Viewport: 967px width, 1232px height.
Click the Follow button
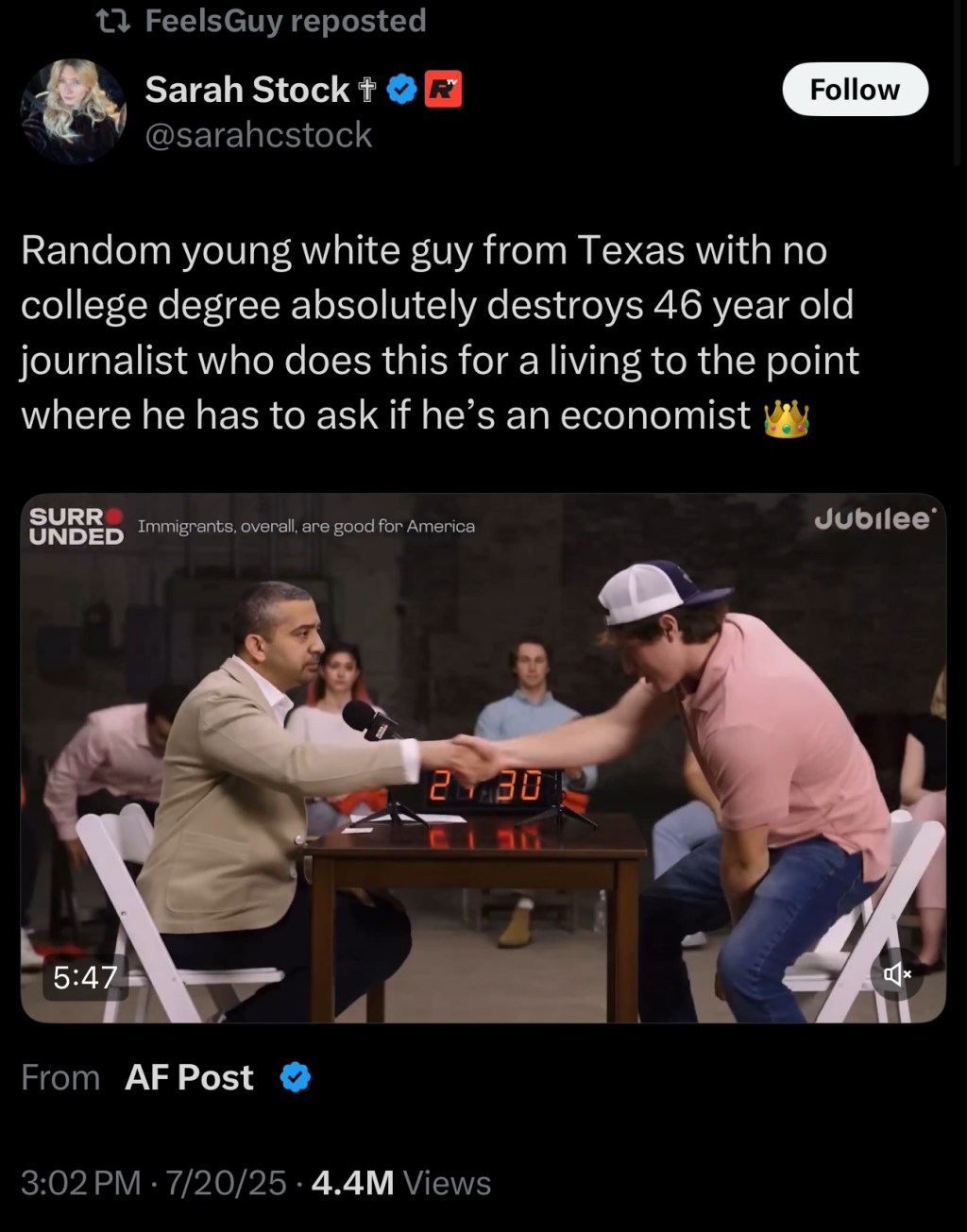855,89
